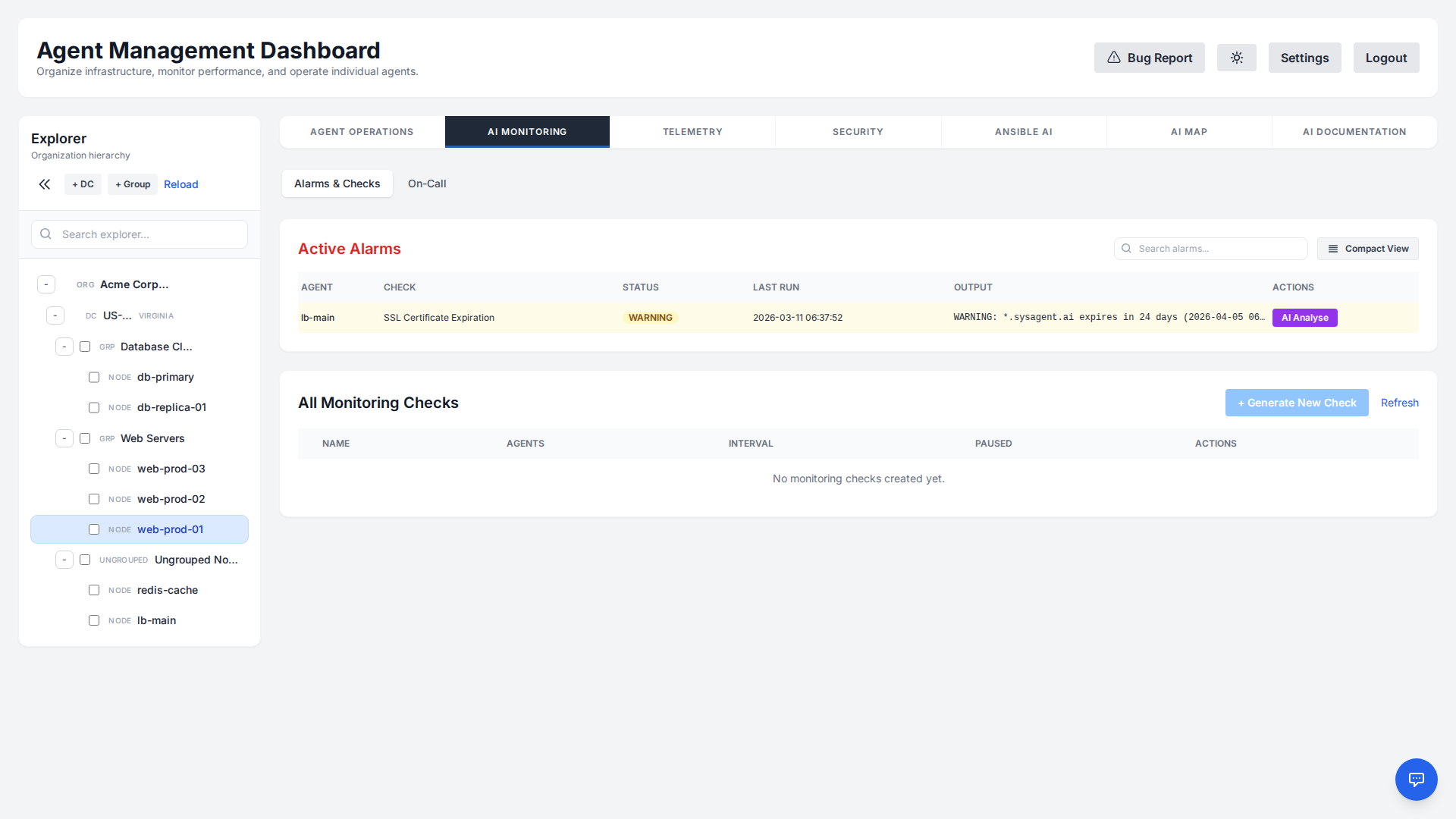
Task: Click the 2026-03-11 06:37:52 last run cell
Action: pyautogui.click(x=798, y=318)
